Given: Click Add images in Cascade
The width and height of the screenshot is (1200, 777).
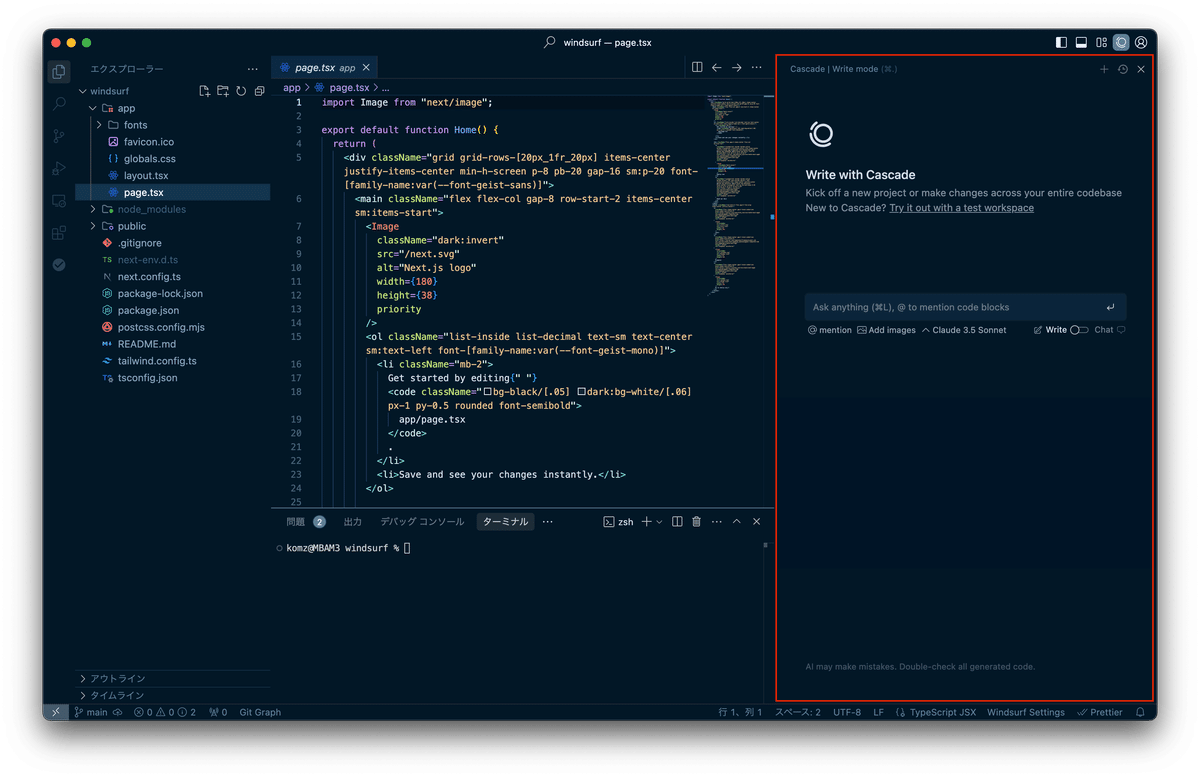Looking at the screenshot, I should 886,330.
